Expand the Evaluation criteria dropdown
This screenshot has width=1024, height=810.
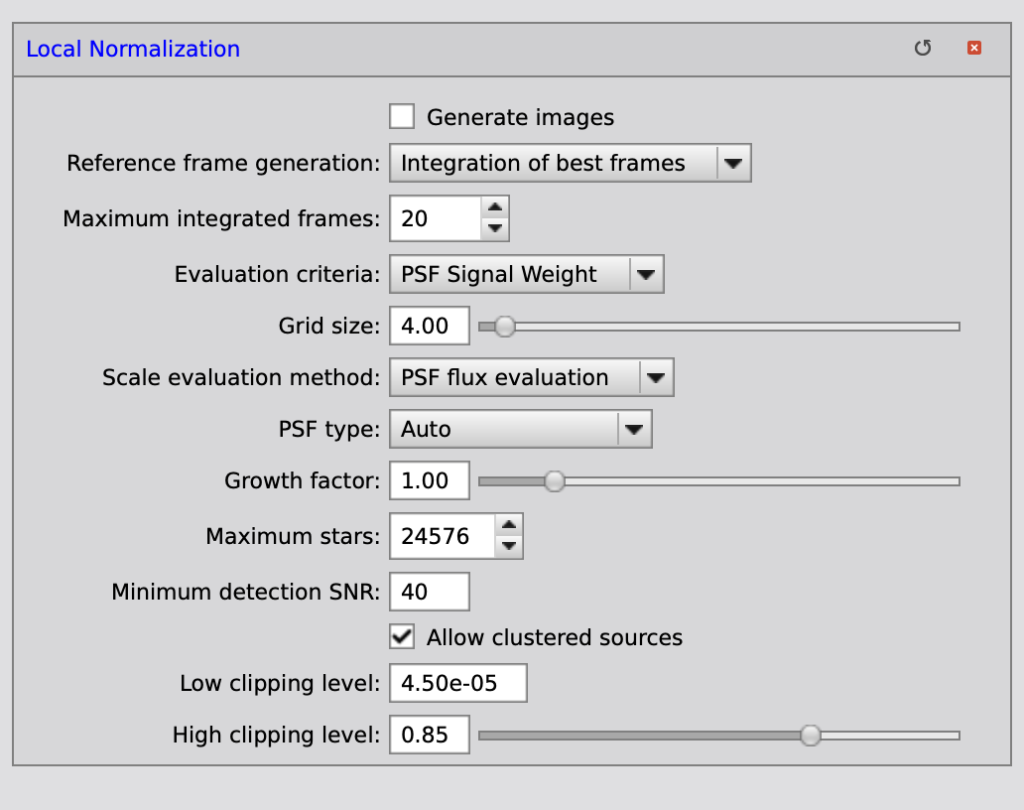click(x=526, y=274)
